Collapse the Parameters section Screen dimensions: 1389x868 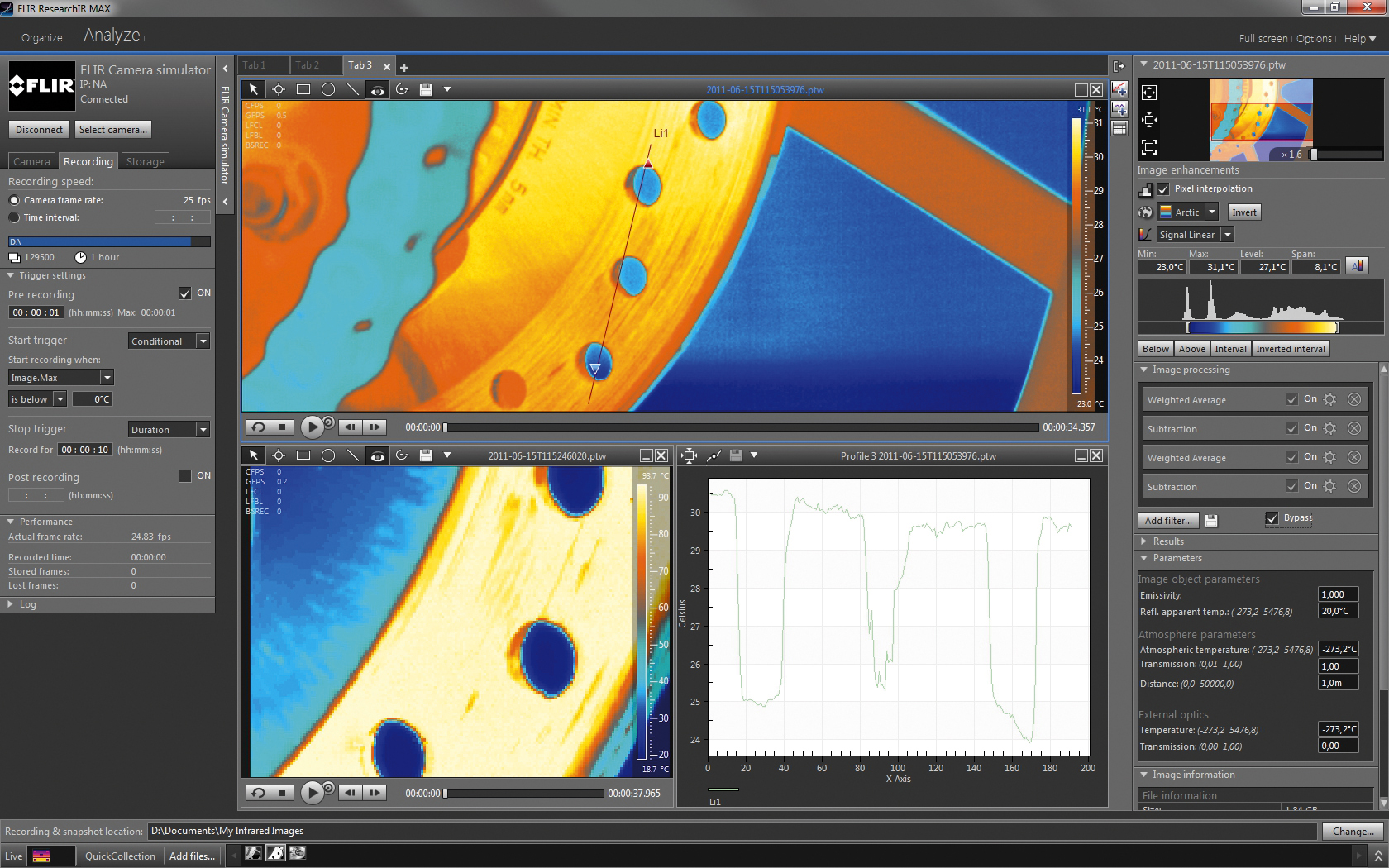[x=1144, y=558]
